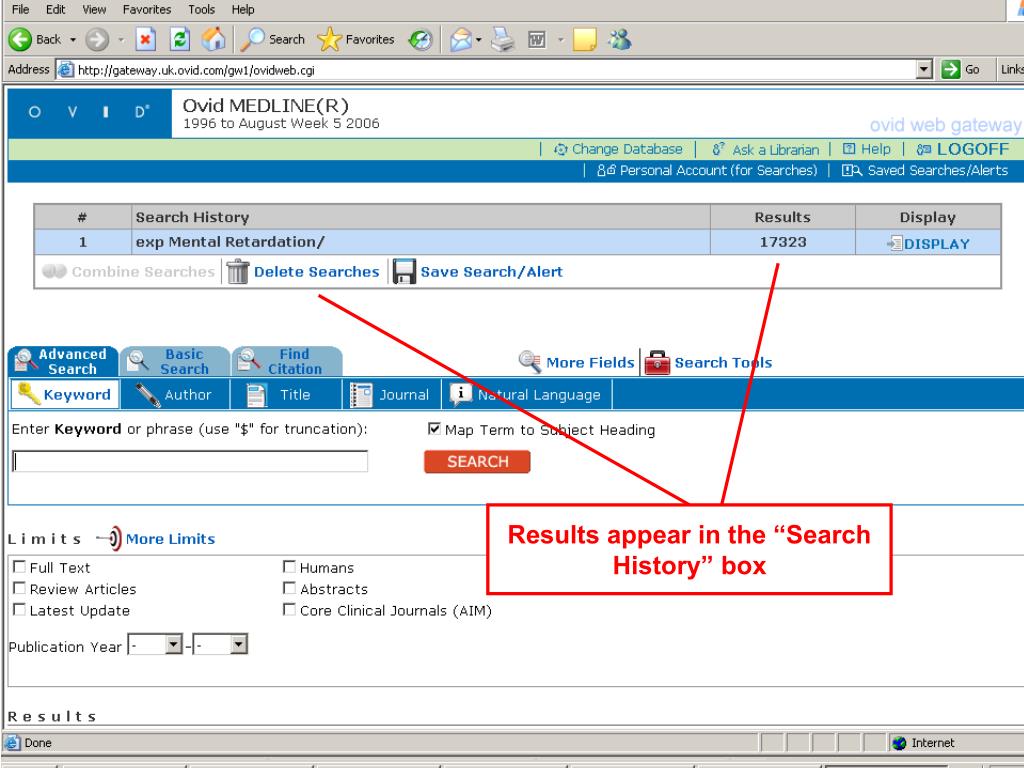
Task: Go to the Home page icon
Action: pyautogui.click(x=213, y=40)
